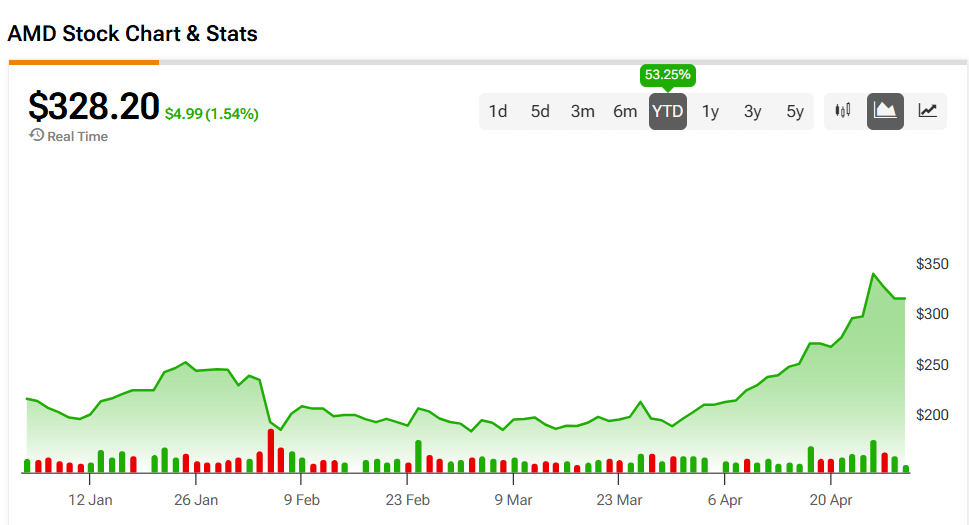This screenshot has height=525, width=969.
Task: View the 3y price range
Action: (752, 111)
